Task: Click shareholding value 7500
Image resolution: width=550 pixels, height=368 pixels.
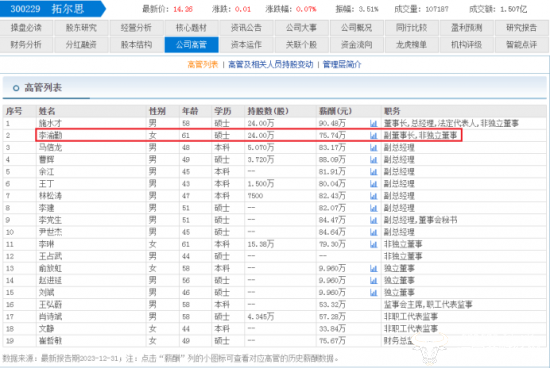Action: [255, 196]
